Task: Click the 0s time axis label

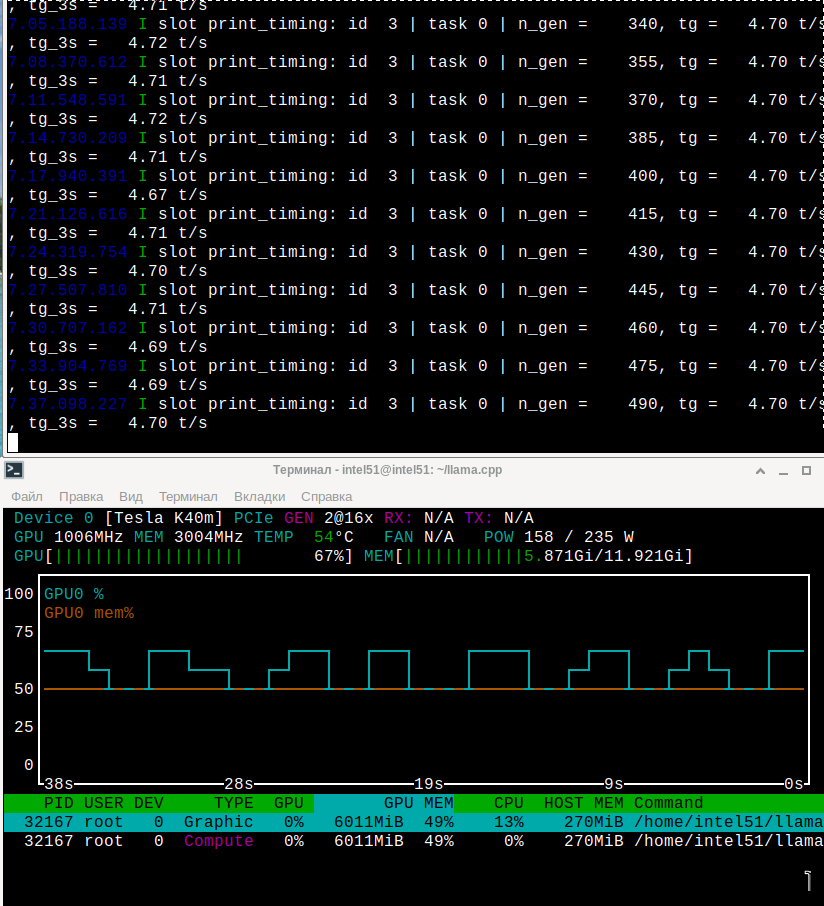Action: 794,784
